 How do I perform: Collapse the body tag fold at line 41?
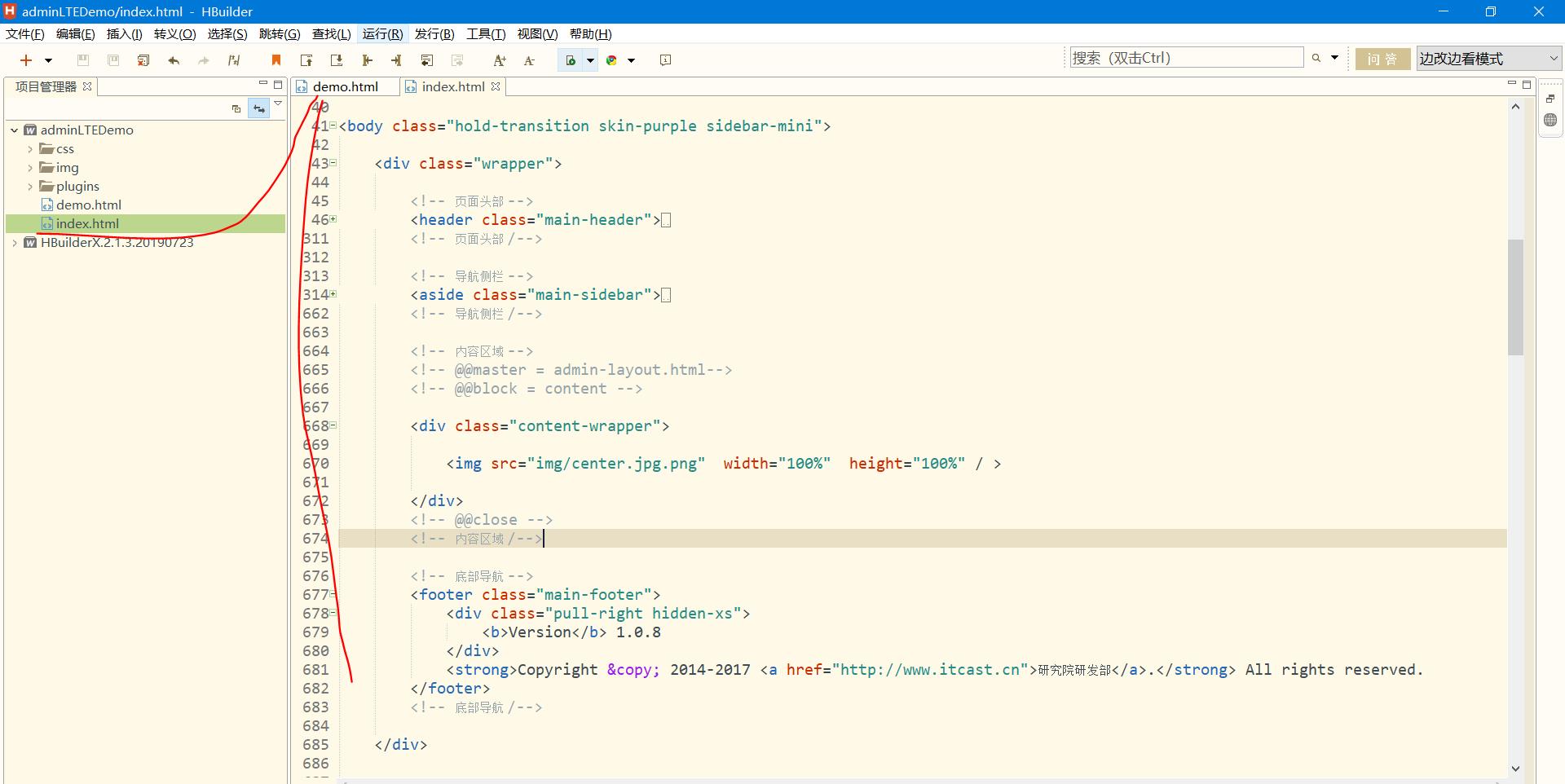[x=333, y=126]
